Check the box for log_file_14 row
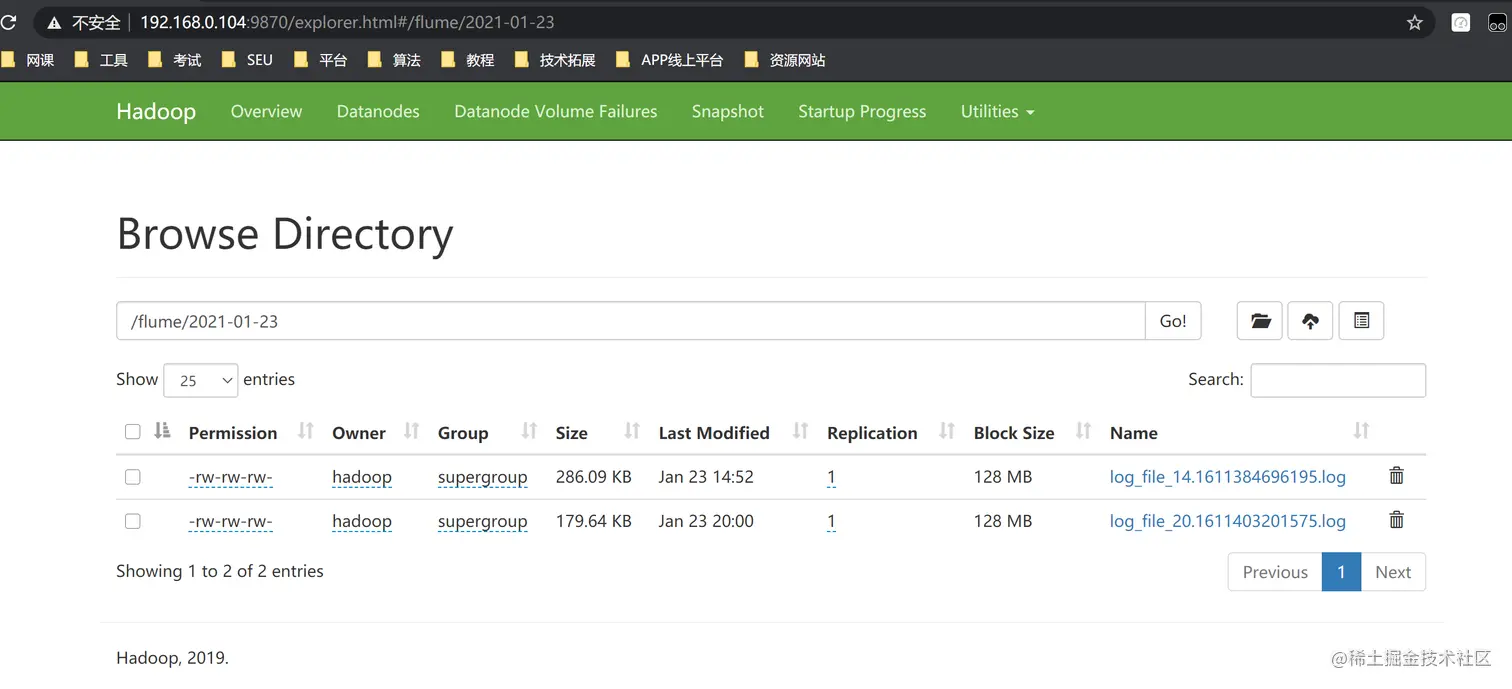 coord(132,477)
